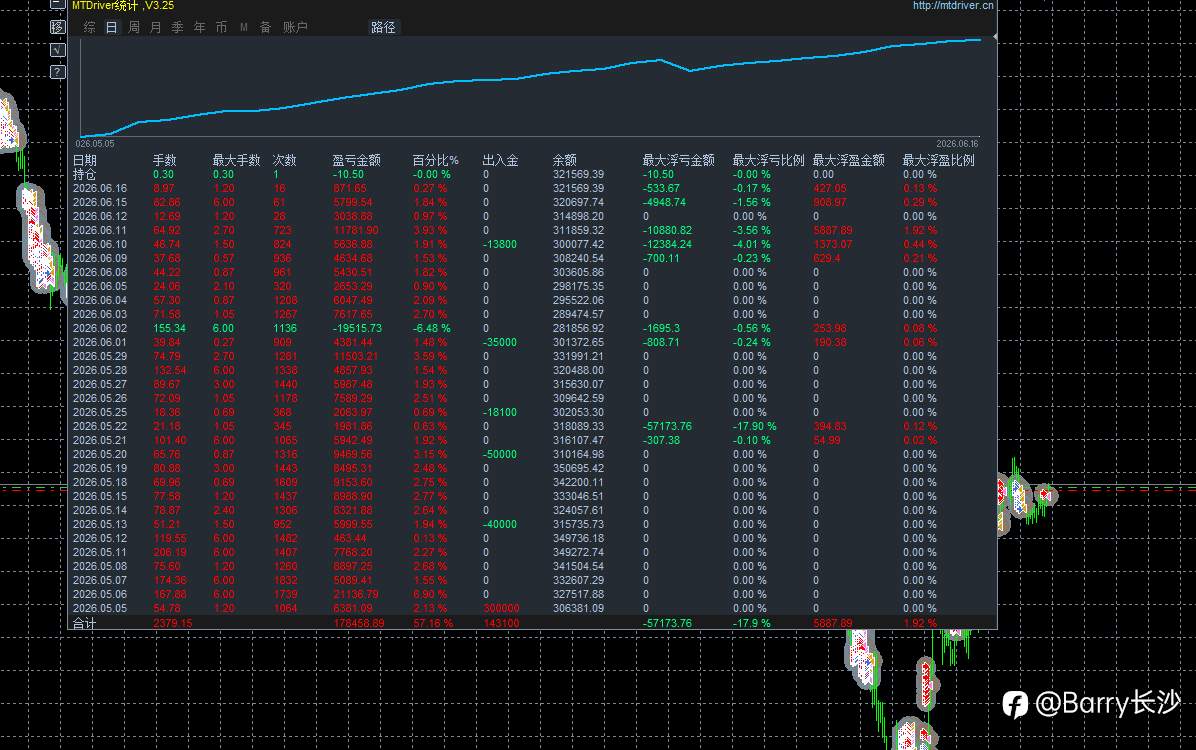Click the 盈亏金额 column header
Screen dimensions: 1196x750
click(356, 160)
